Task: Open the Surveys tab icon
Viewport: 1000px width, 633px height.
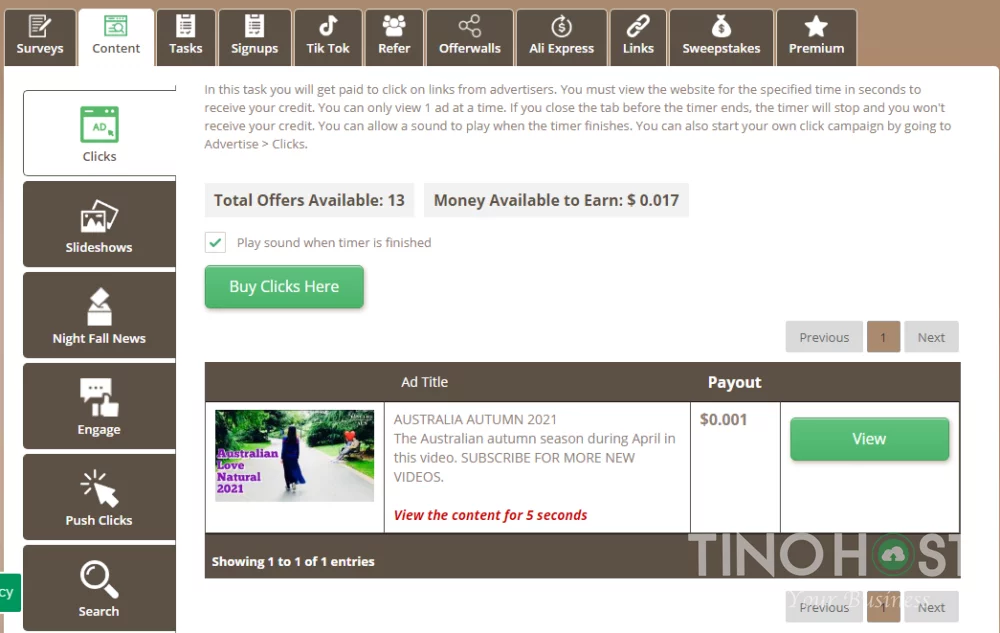Action: [39, 27]
